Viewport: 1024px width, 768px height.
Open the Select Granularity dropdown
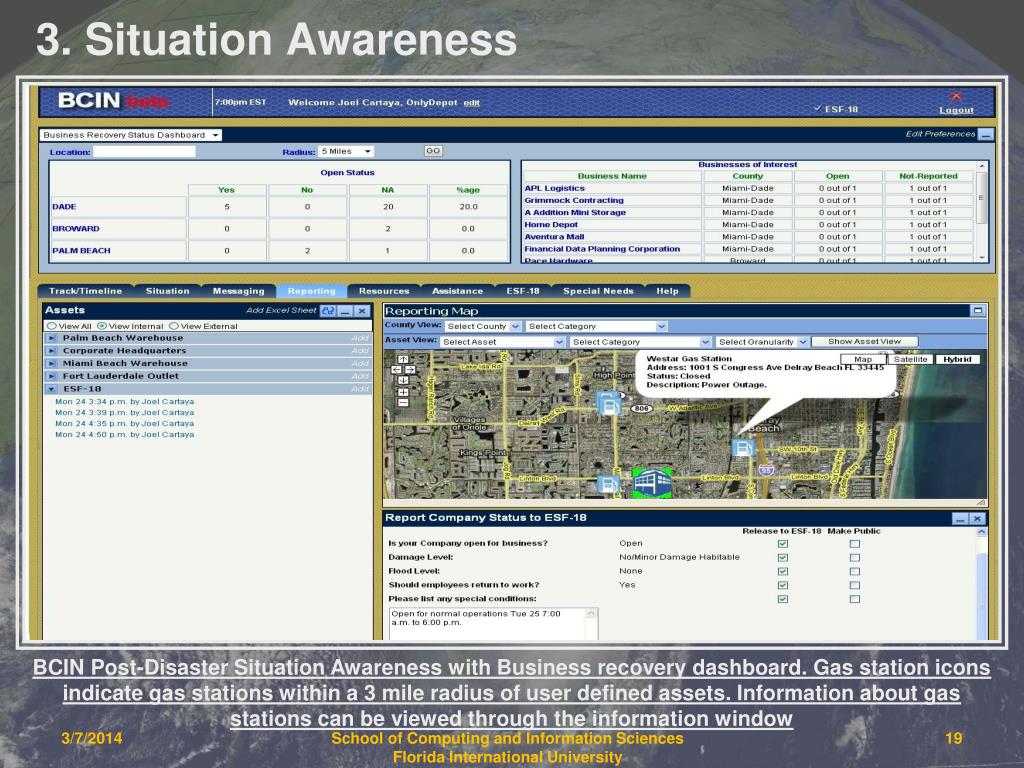[762, 342]
